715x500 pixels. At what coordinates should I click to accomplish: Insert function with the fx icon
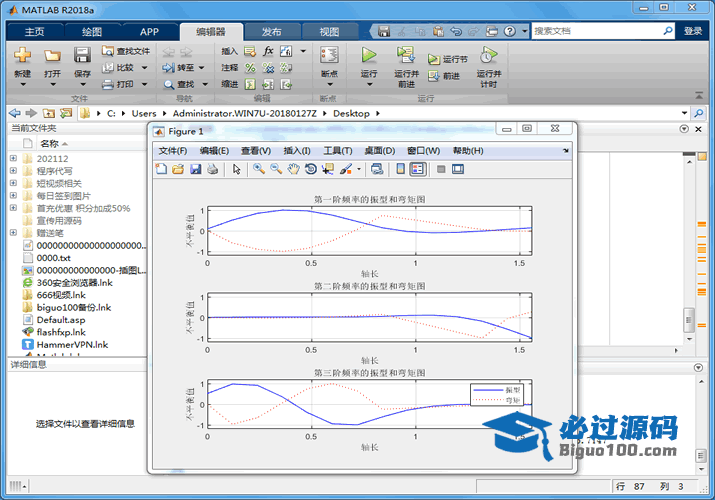(268, 51)
